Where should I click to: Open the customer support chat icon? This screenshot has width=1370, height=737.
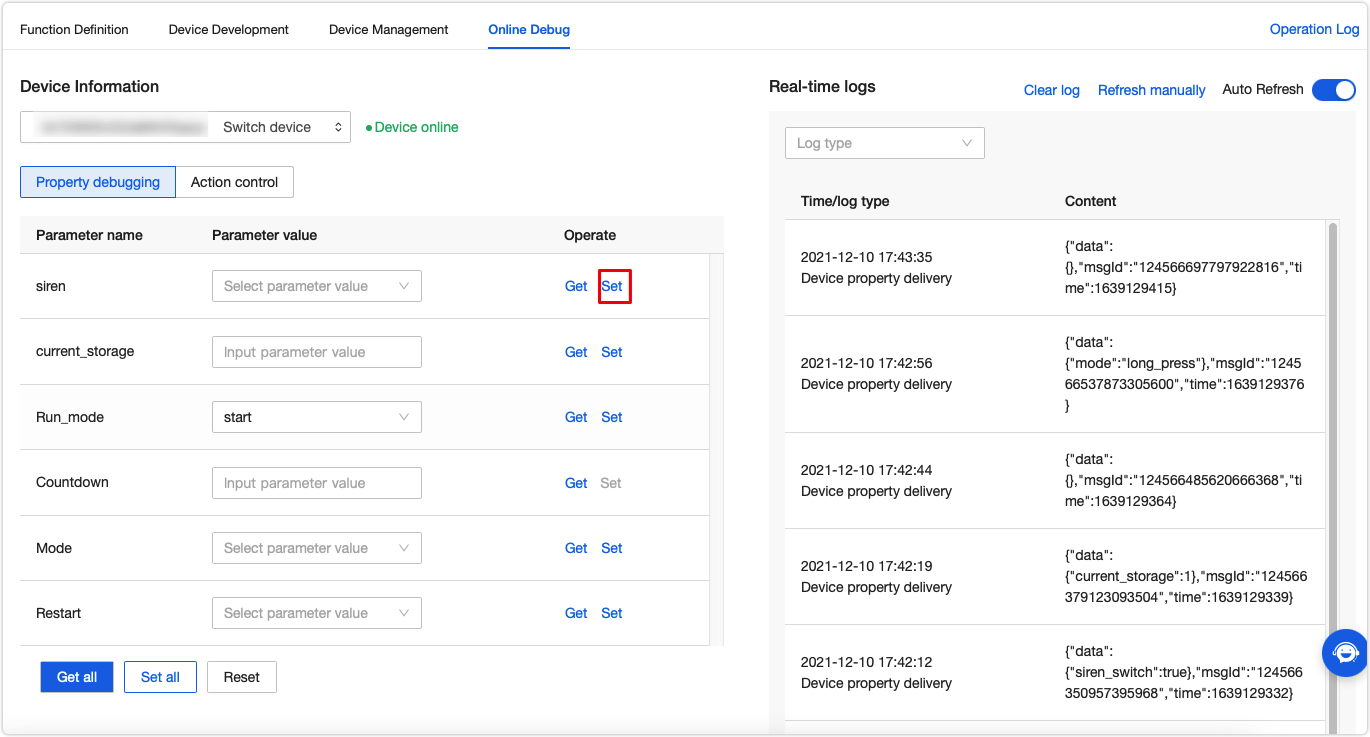[x=1345, y=653]
